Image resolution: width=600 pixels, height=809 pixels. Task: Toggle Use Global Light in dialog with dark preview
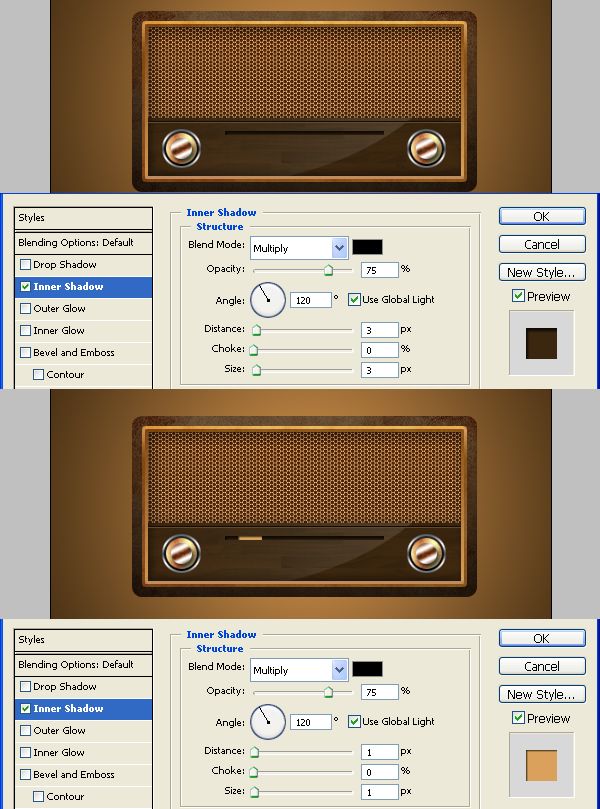point(354,299)
